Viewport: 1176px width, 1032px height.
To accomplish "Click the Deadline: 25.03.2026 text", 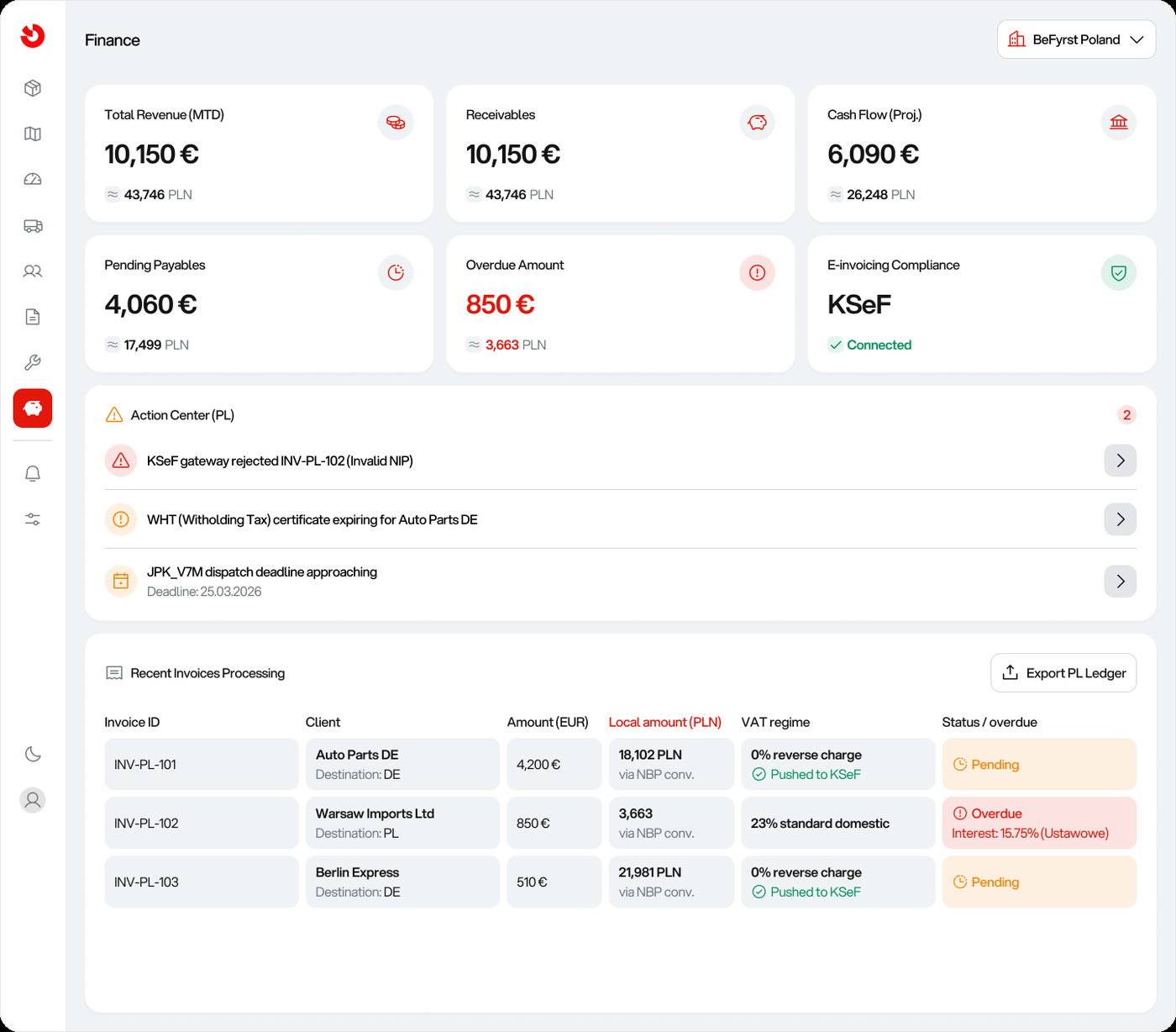I will coord(204,592).
